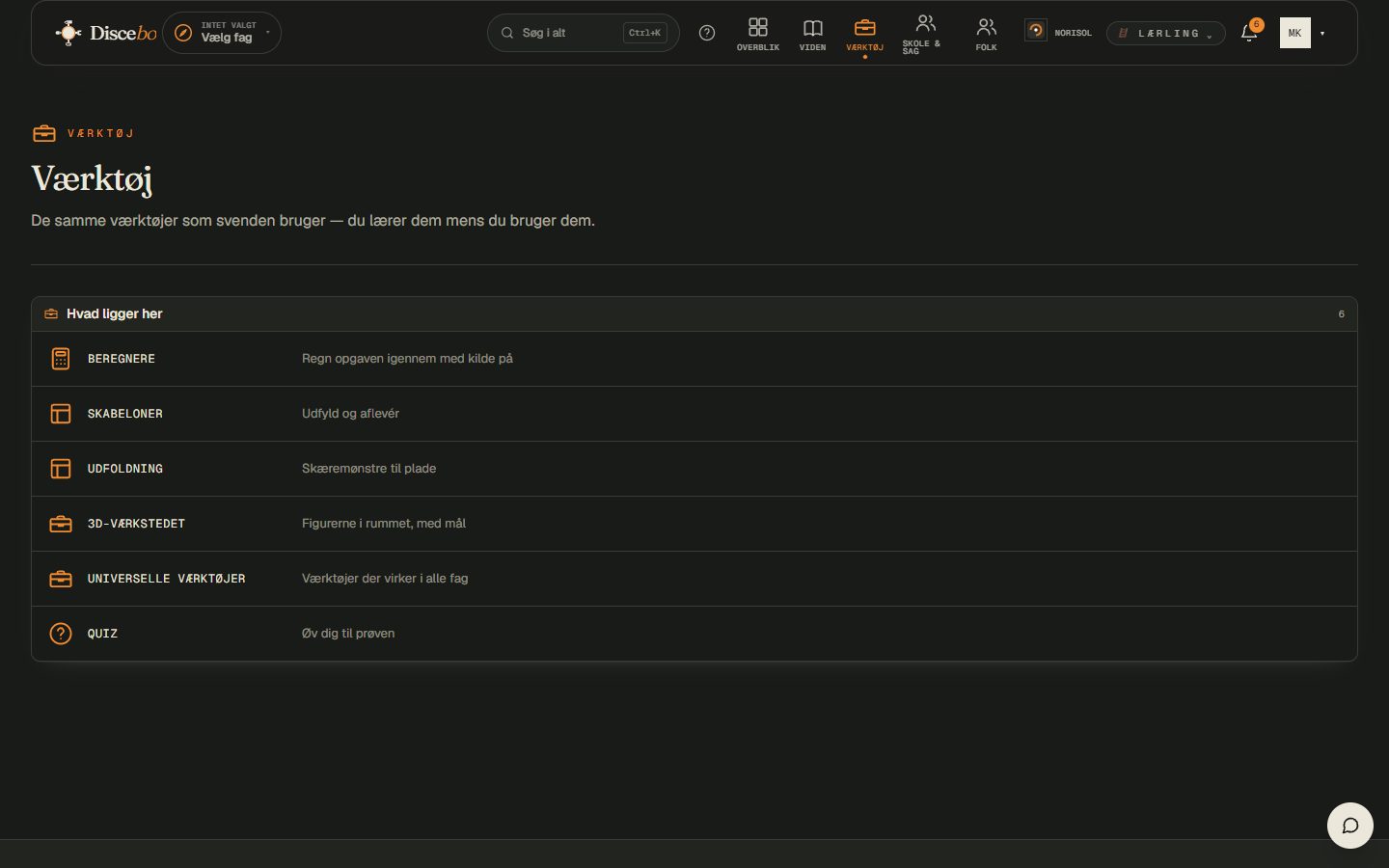Click the Beregnere calculator icon
The image size is (1389, 868).
point(61,359)
